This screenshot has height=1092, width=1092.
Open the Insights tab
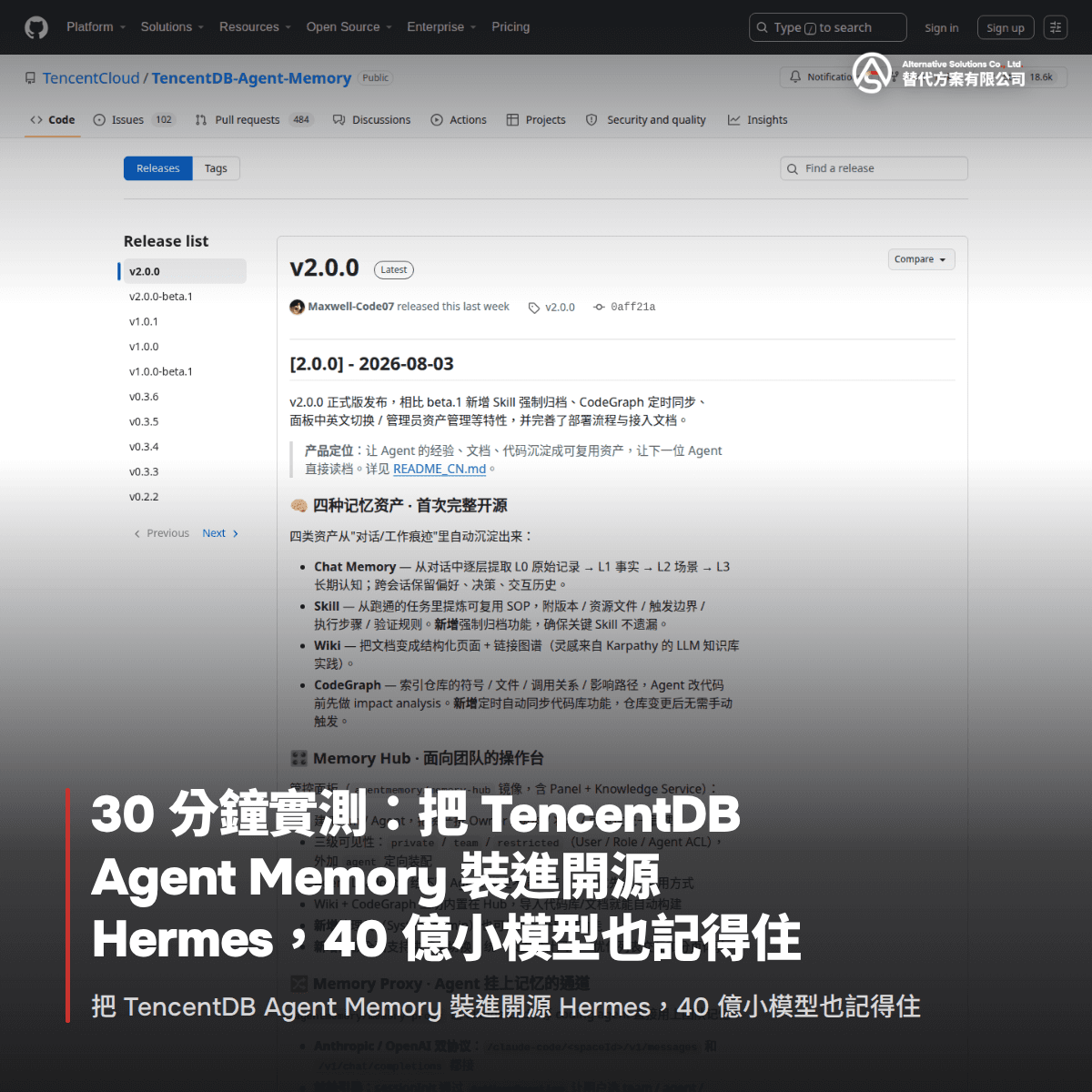coord(758,120)
